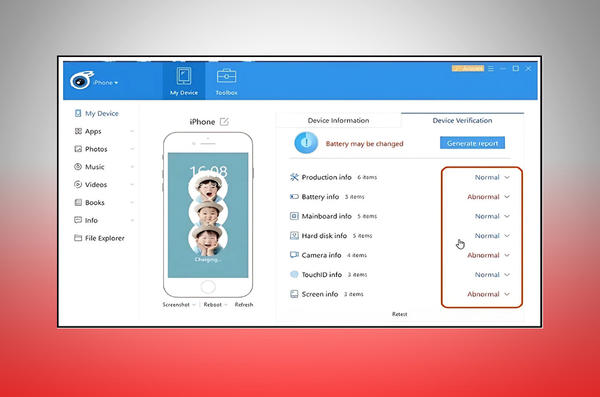Click the Camera info icon
This screenshot has width=600, height=397.
(x=294, y=255)
